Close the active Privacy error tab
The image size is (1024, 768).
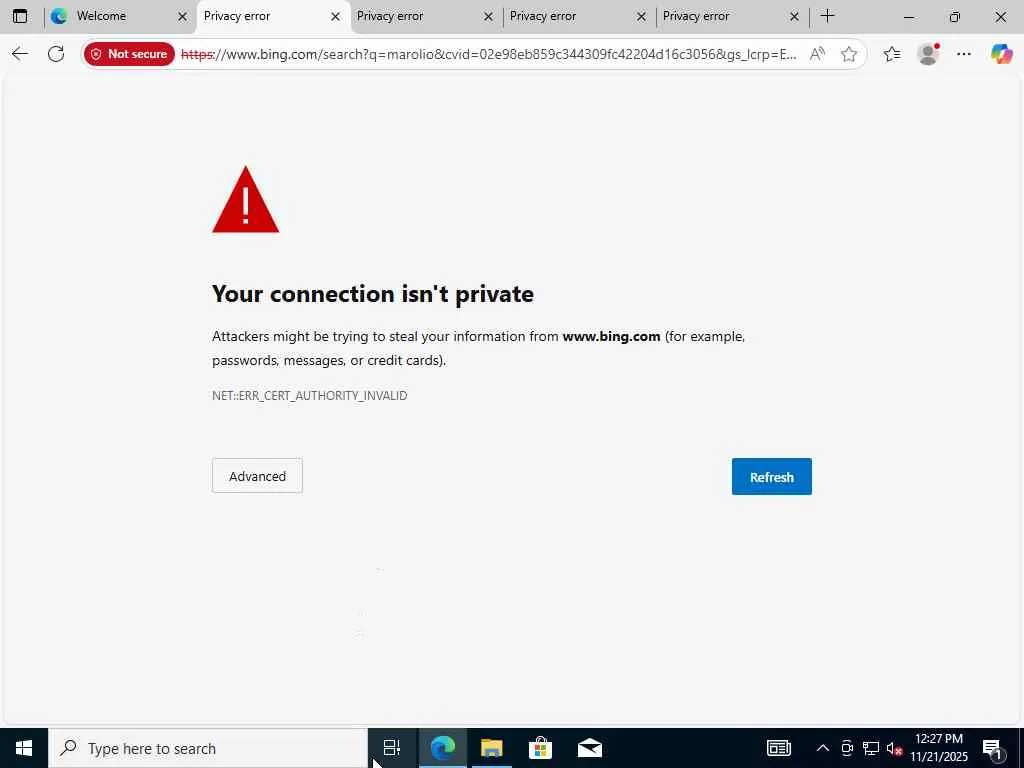(x=336, y=17)
